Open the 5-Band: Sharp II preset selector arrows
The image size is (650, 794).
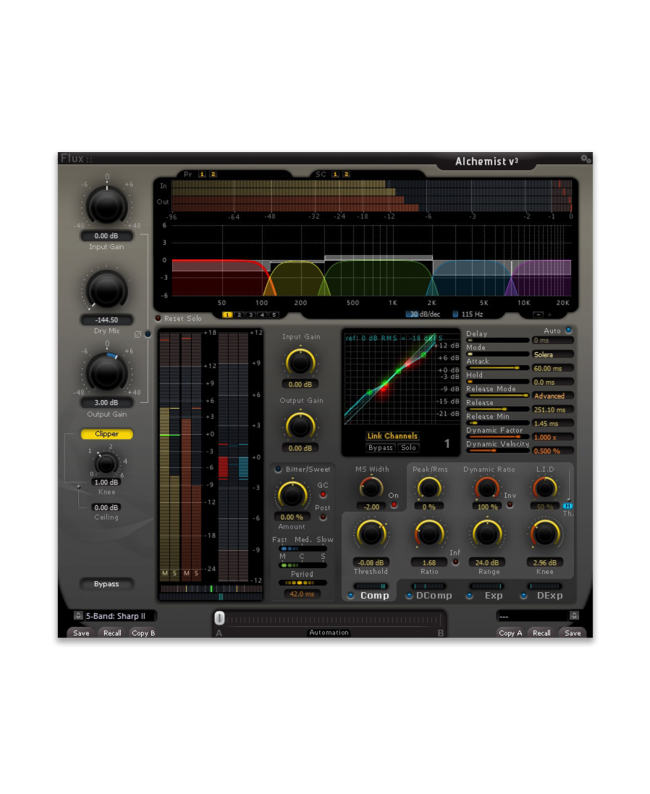point(78,616)
